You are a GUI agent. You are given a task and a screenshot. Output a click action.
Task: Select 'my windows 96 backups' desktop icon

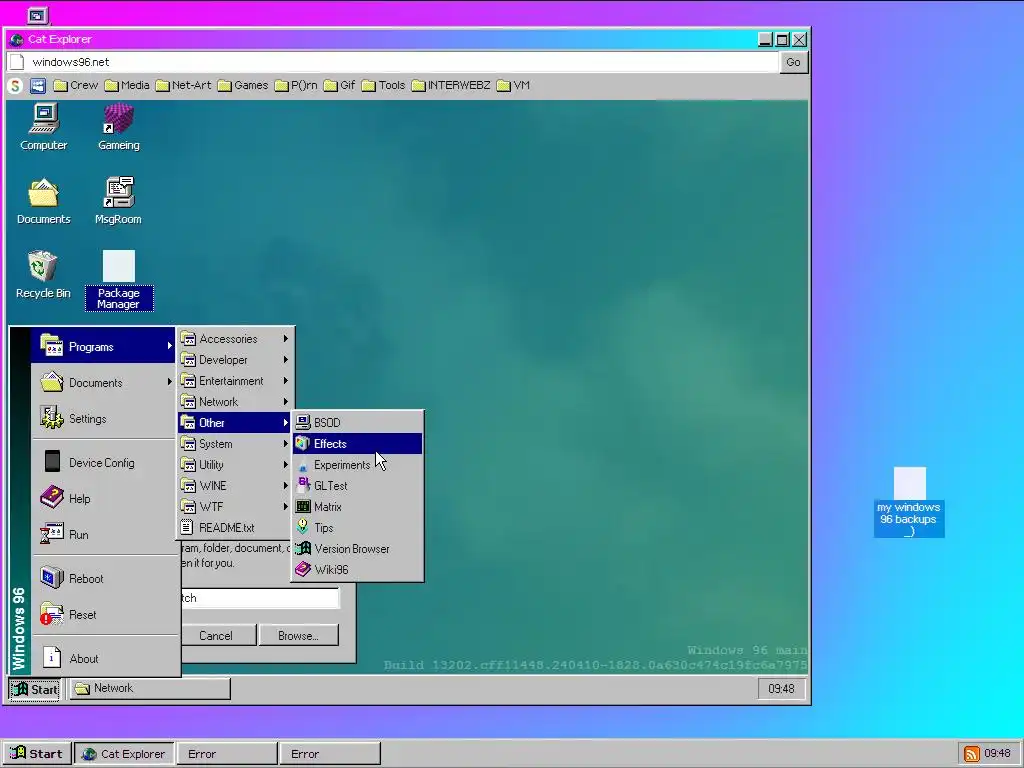tap(909, 502)
